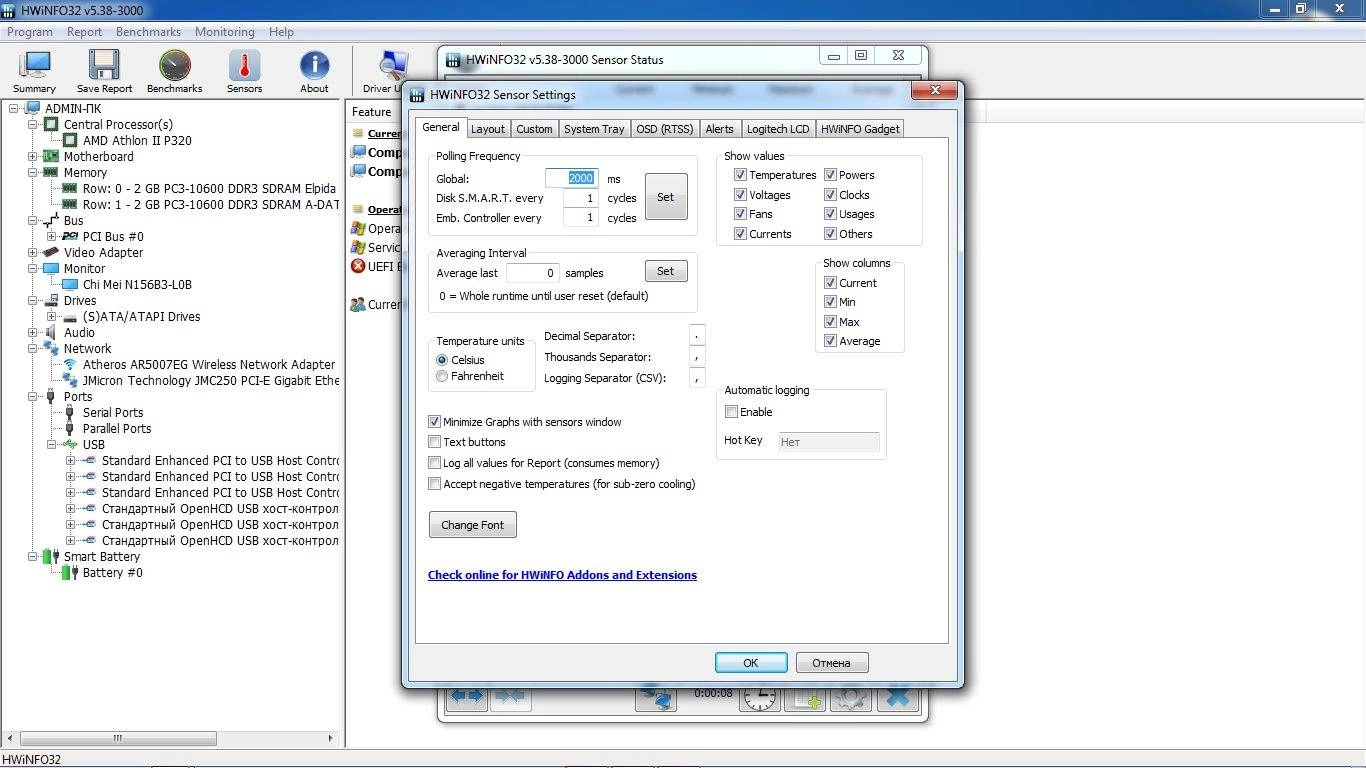This screenshot has height=768, width=1366.
Task: Click the Parallel Ports plug icon
Action: tap(70, 428)
